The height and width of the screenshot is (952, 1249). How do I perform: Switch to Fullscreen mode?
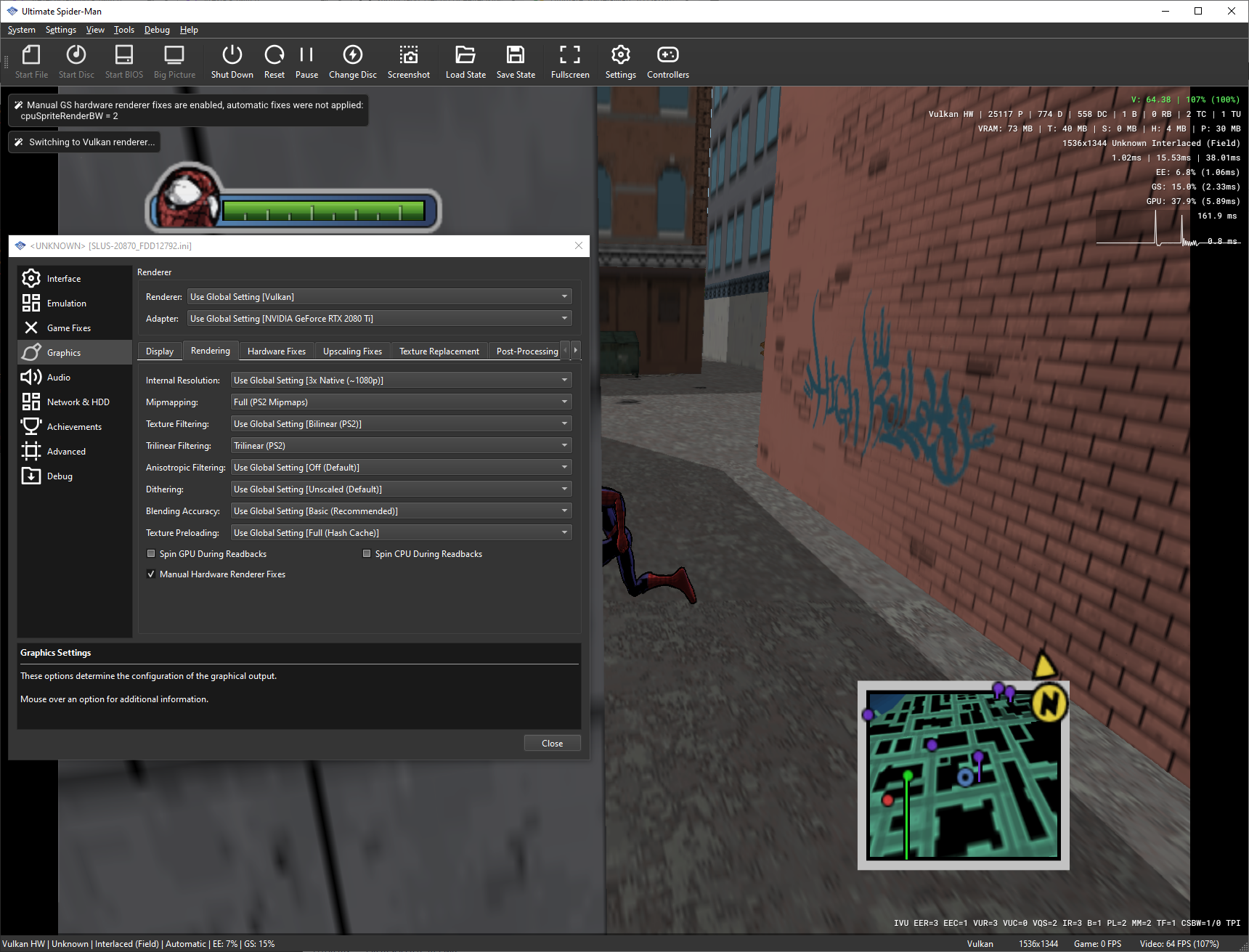tap(569, 62)
